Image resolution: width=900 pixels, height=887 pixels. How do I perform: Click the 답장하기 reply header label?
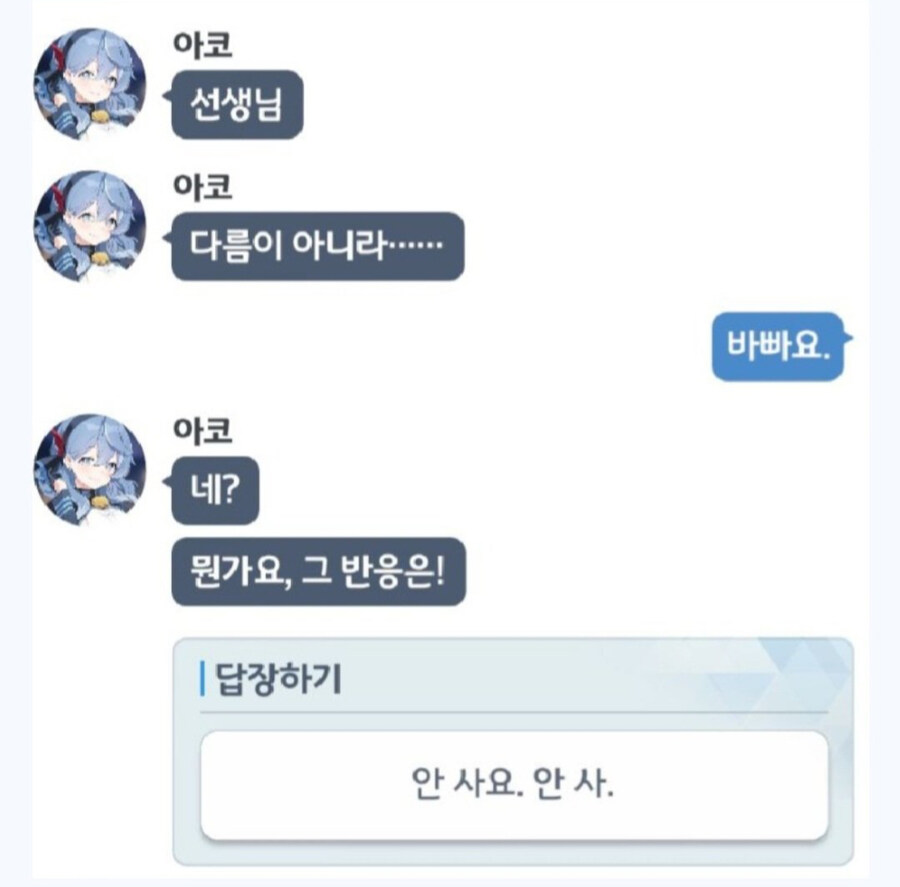click(x=278, y=679)
